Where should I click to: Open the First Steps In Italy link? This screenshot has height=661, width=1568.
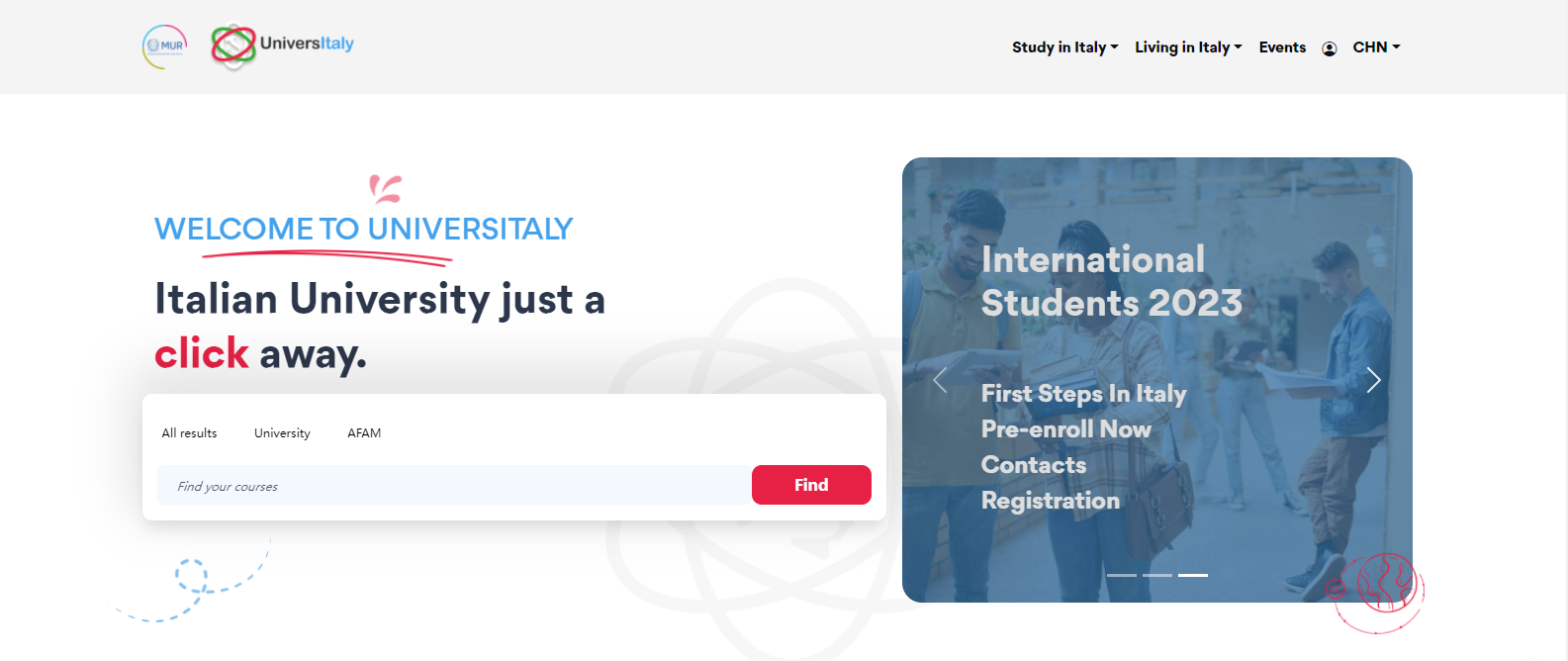tap(1083, 394)
